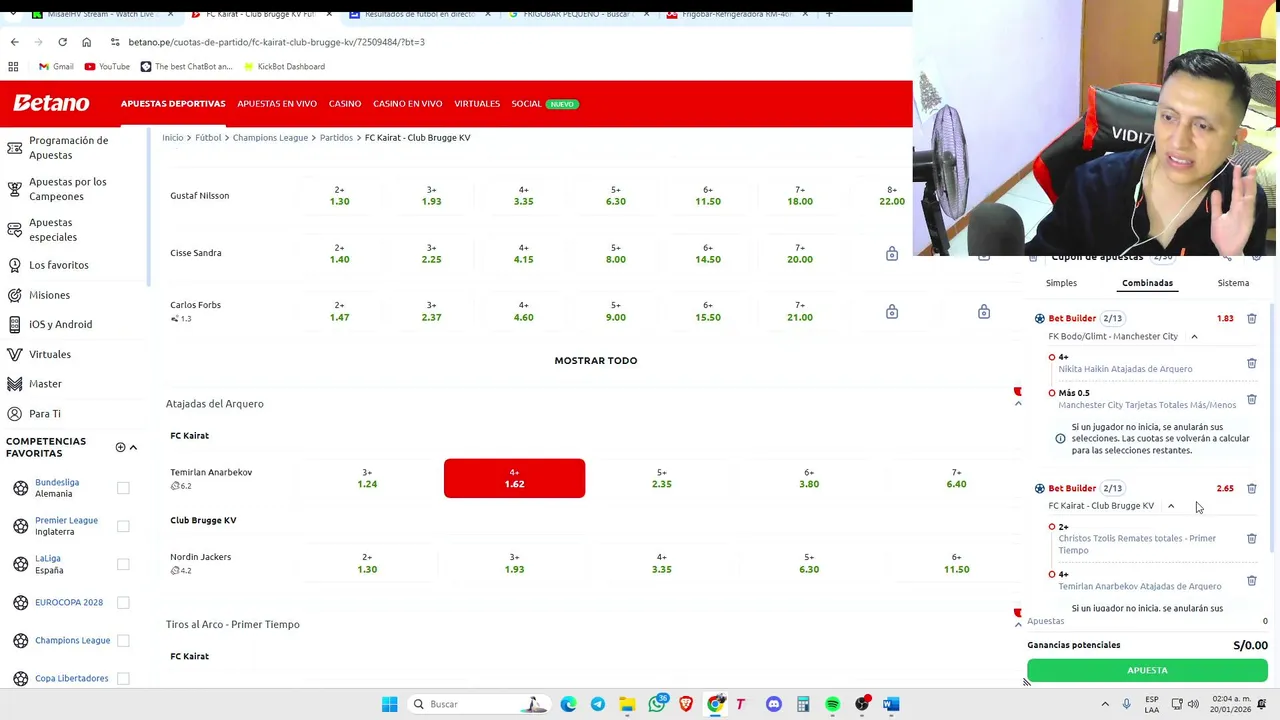Click the locked odds for Cisse Sandra
Screen dimensions: 1280x720
coord(891,253)
